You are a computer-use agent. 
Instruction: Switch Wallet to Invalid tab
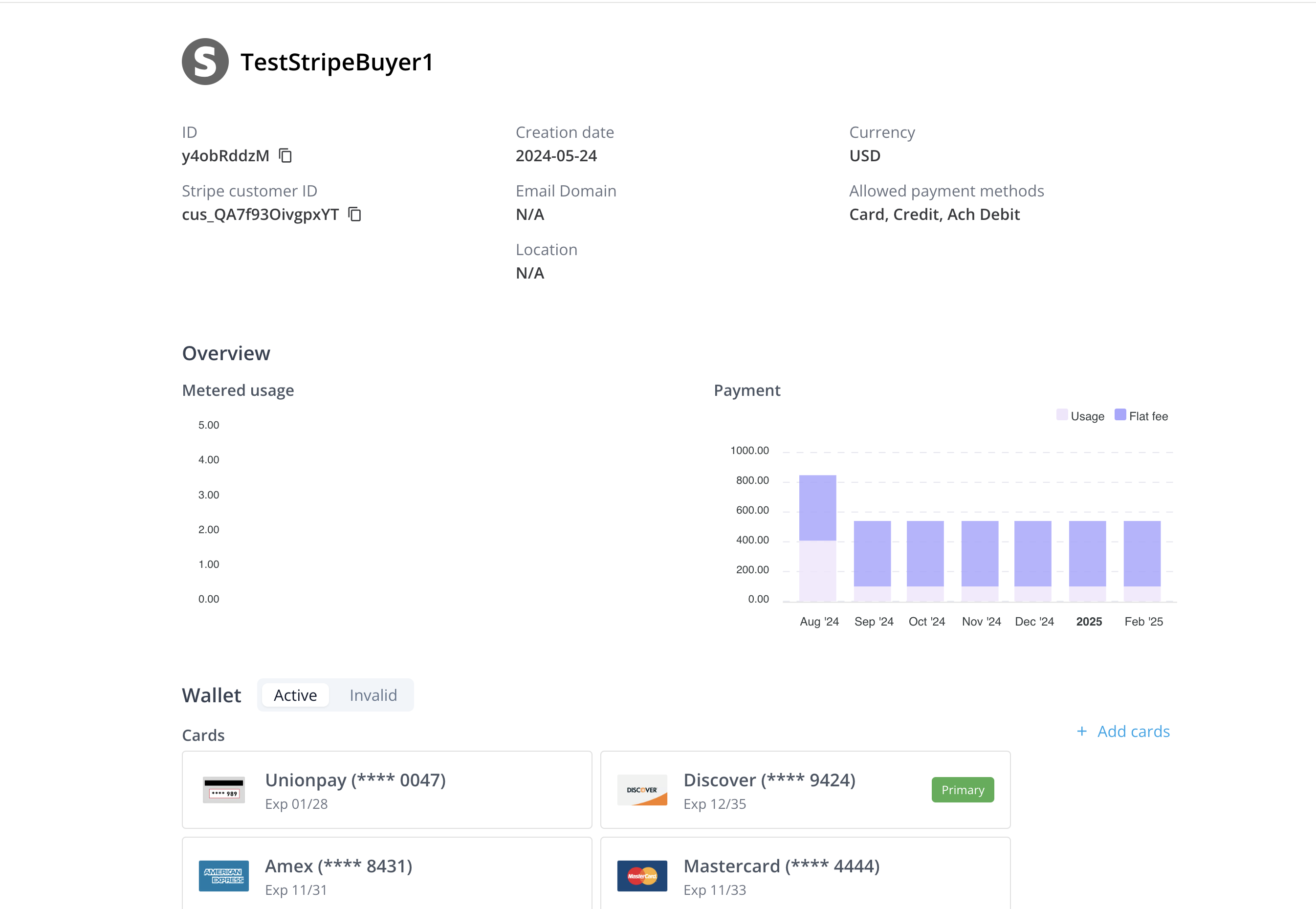pos(373,695)
